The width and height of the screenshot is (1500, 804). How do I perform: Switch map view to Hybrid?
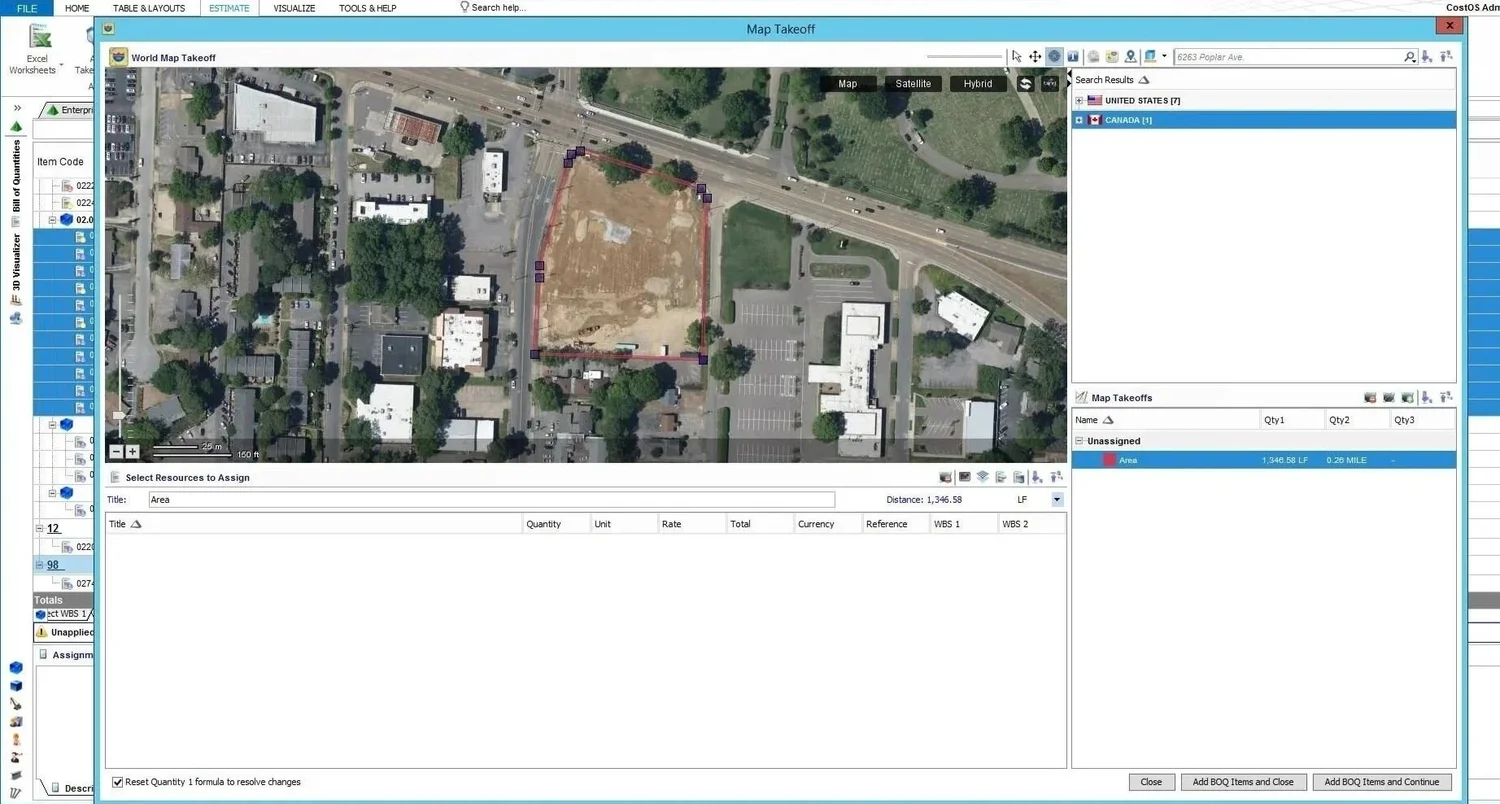(x=978, y=84)
